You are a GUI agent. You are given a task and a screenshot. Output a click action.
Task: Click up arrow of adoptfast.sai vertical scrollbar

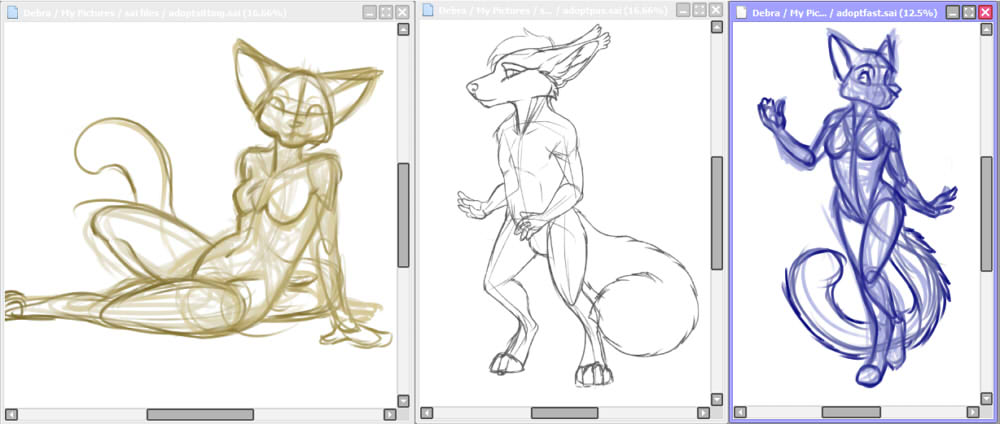pos(987,29)
